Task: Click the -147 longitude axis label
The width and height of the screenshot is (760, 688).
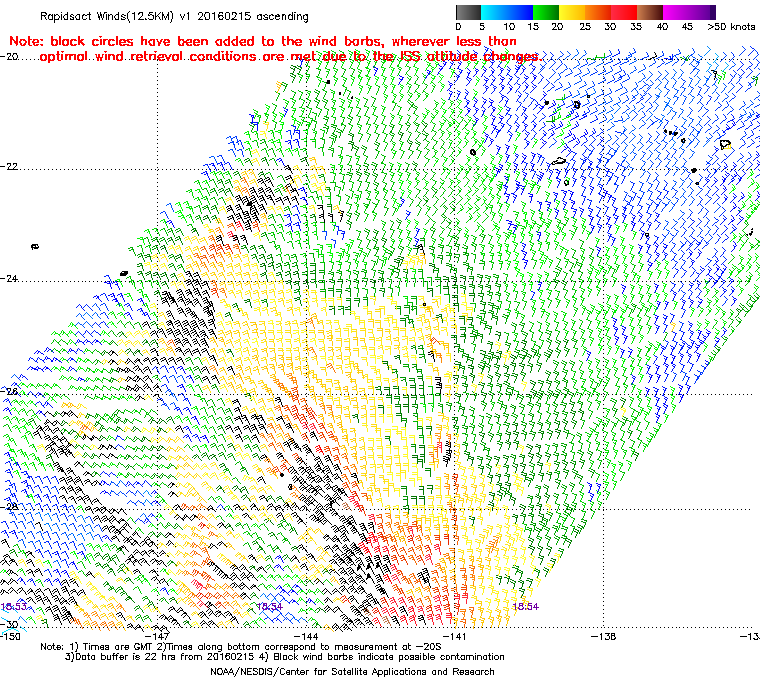Action: [x=158, y=636]
